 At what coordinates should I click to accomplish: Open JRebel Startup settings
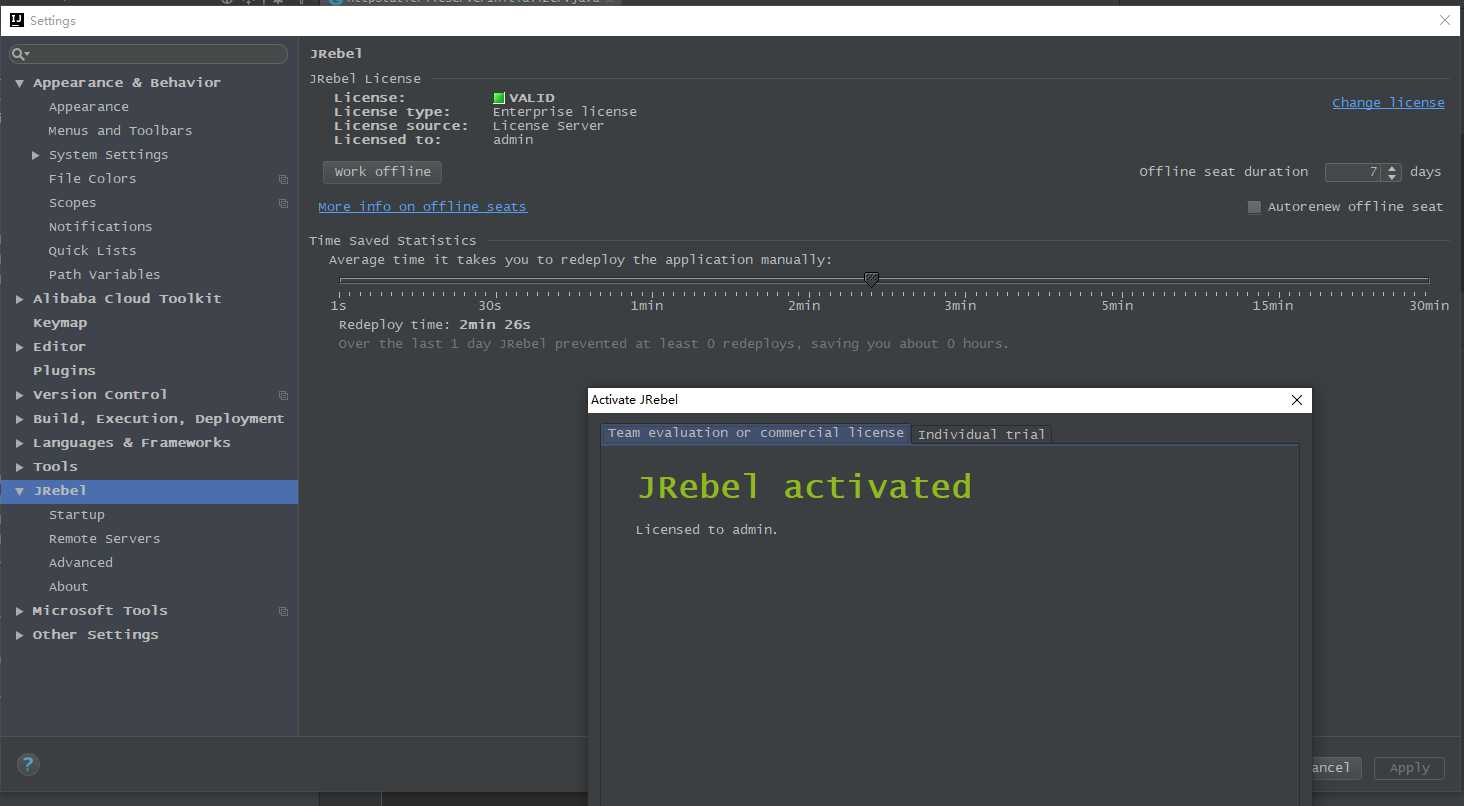[x=76, y=515]
